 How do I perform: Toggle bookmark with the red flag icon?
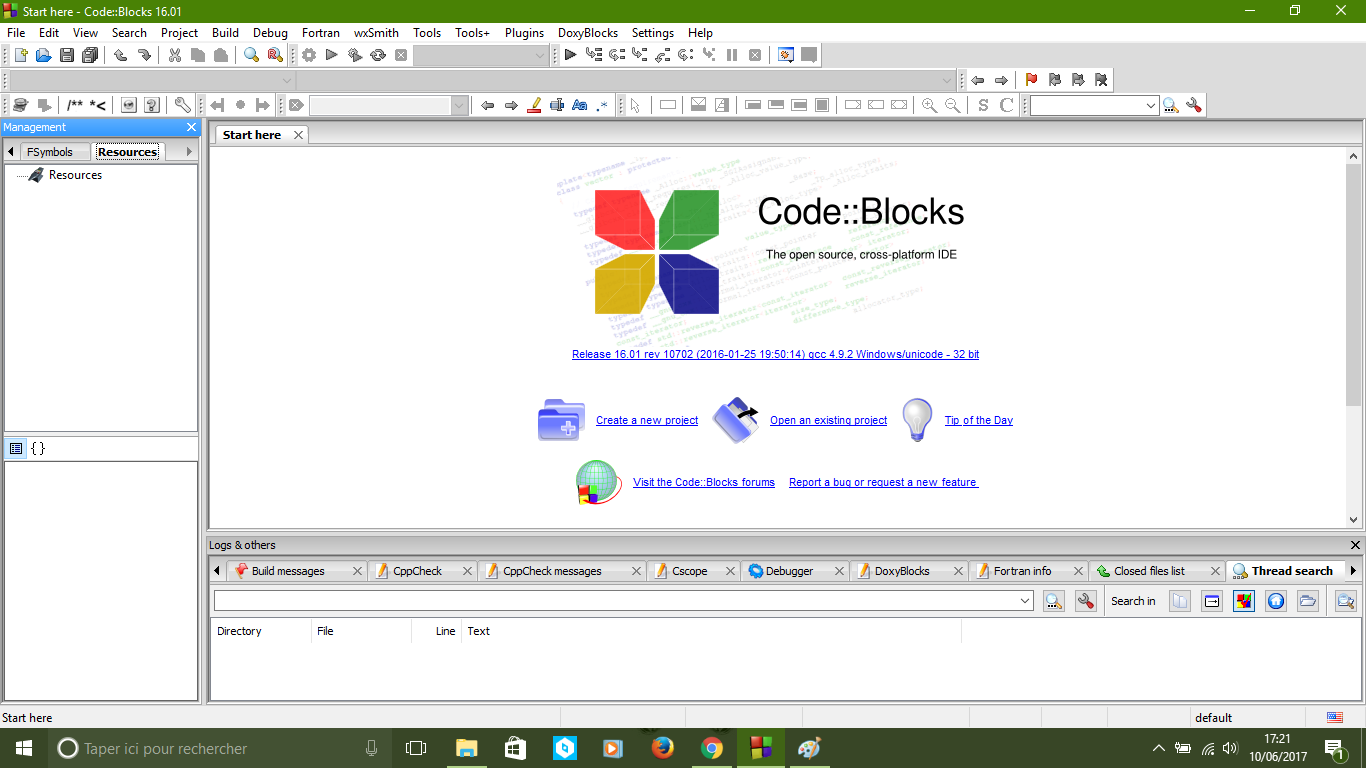coord(1031,80)
